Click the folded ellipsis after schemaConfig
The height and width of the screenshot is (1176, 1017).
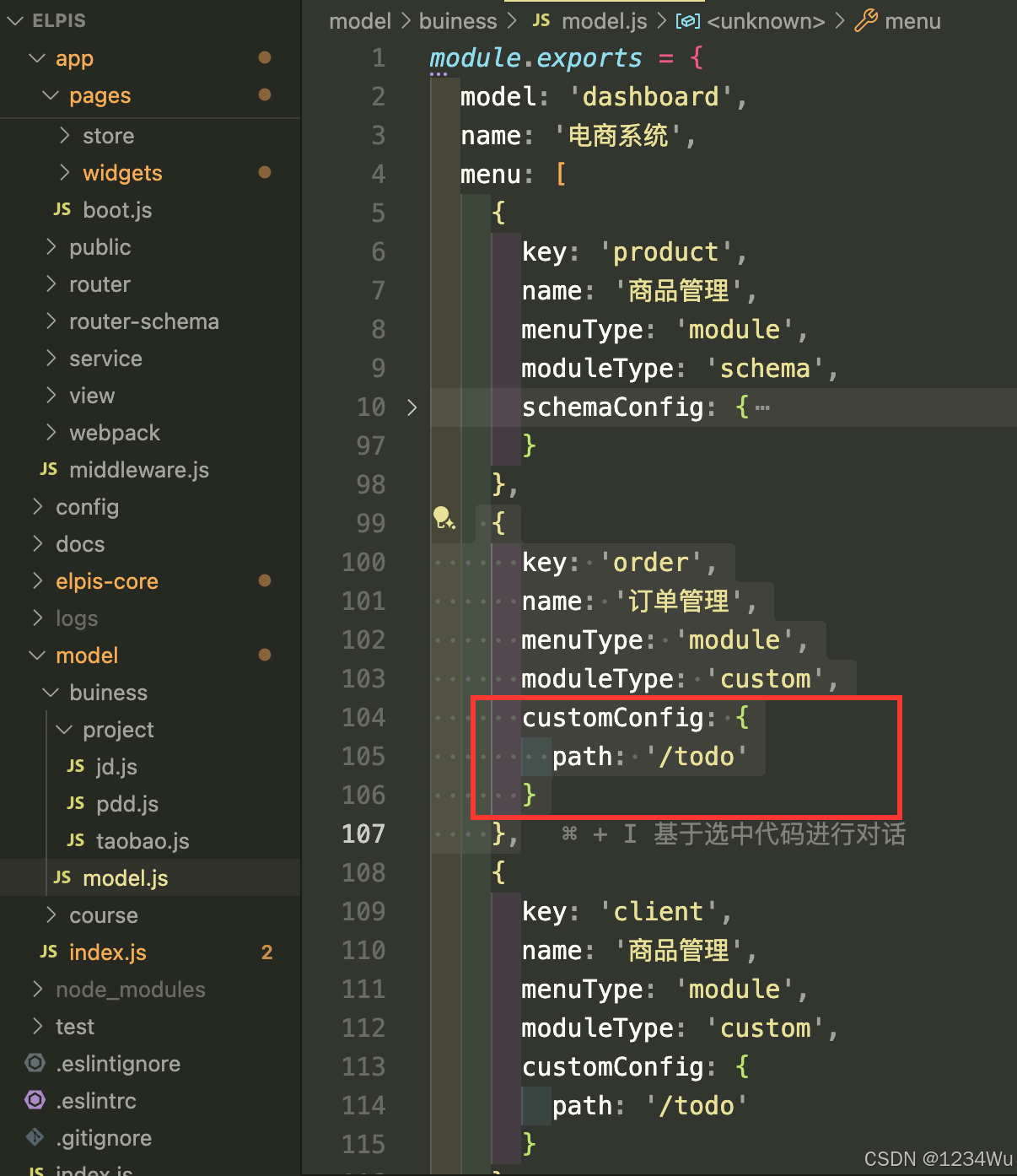(x=762, y=408)
